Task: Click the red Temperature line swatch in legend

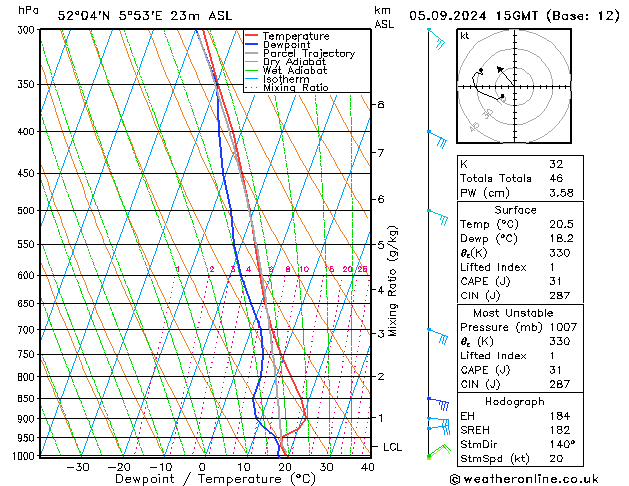Action: [x=251, y=36]
